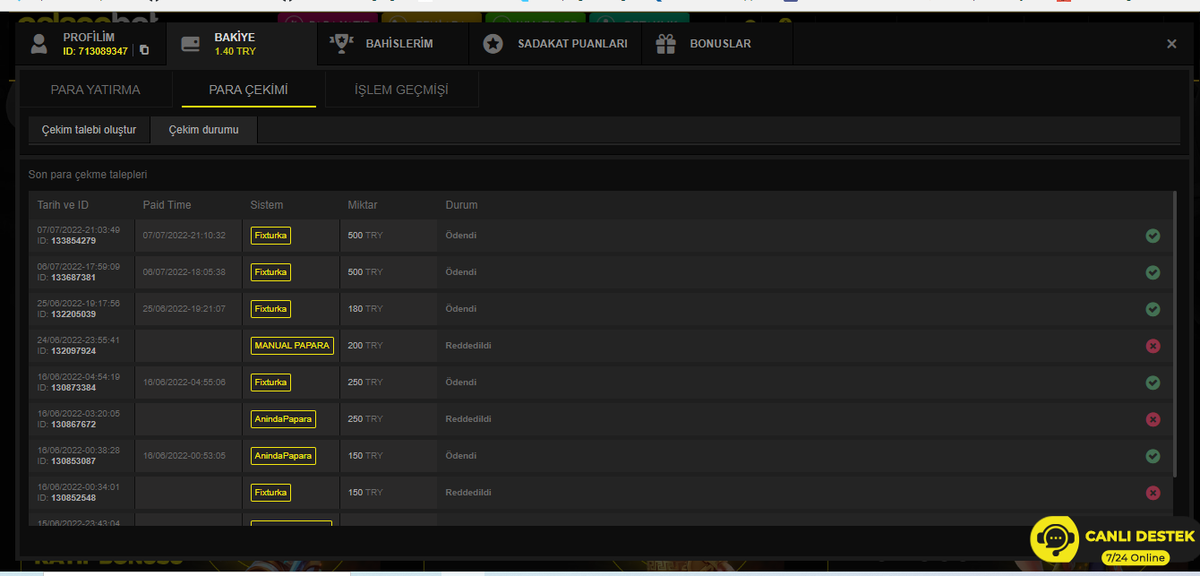Click the Miktar column header

tap(362, 205)
